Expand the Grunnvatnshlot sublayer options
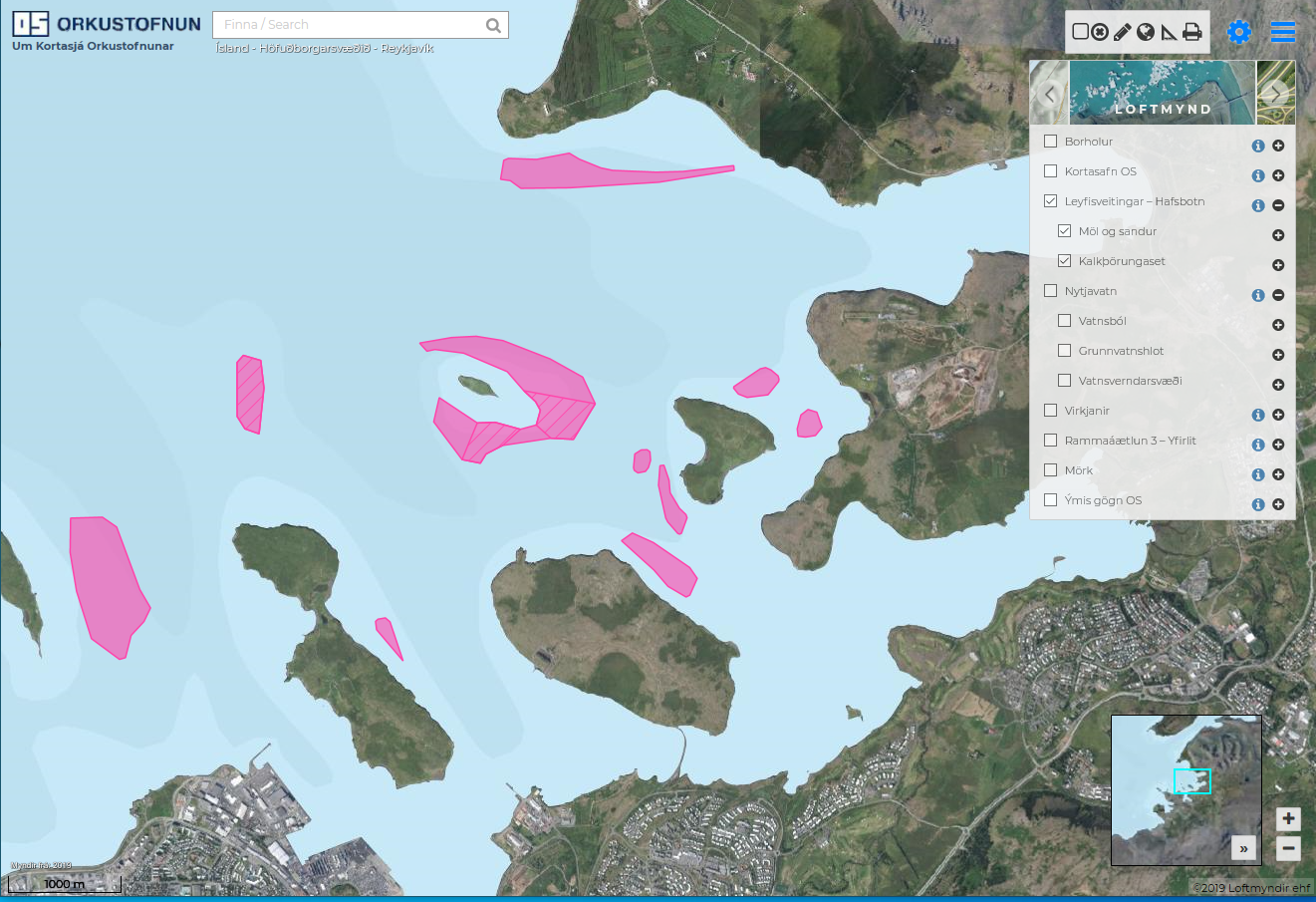This screenshot has width=1316, height=902. (x=1278, y=355)
